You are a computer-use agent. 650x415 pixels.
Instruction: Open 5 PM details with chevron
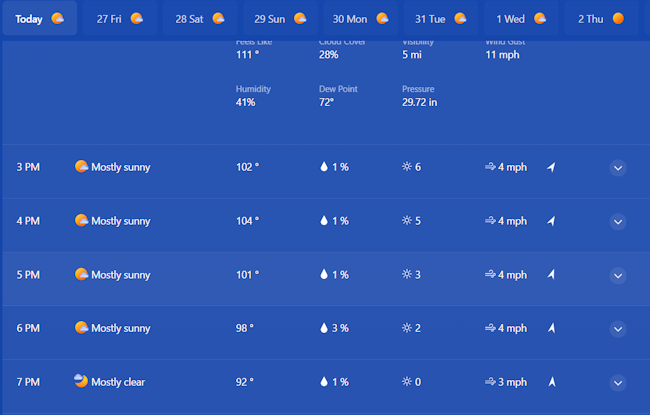(618, 274)
